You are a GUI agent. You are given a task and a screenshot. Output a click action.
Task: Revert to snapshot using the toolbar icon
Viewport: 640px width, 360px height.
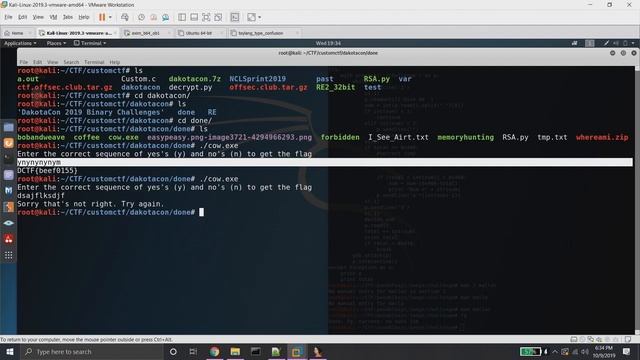coord(153,17)
